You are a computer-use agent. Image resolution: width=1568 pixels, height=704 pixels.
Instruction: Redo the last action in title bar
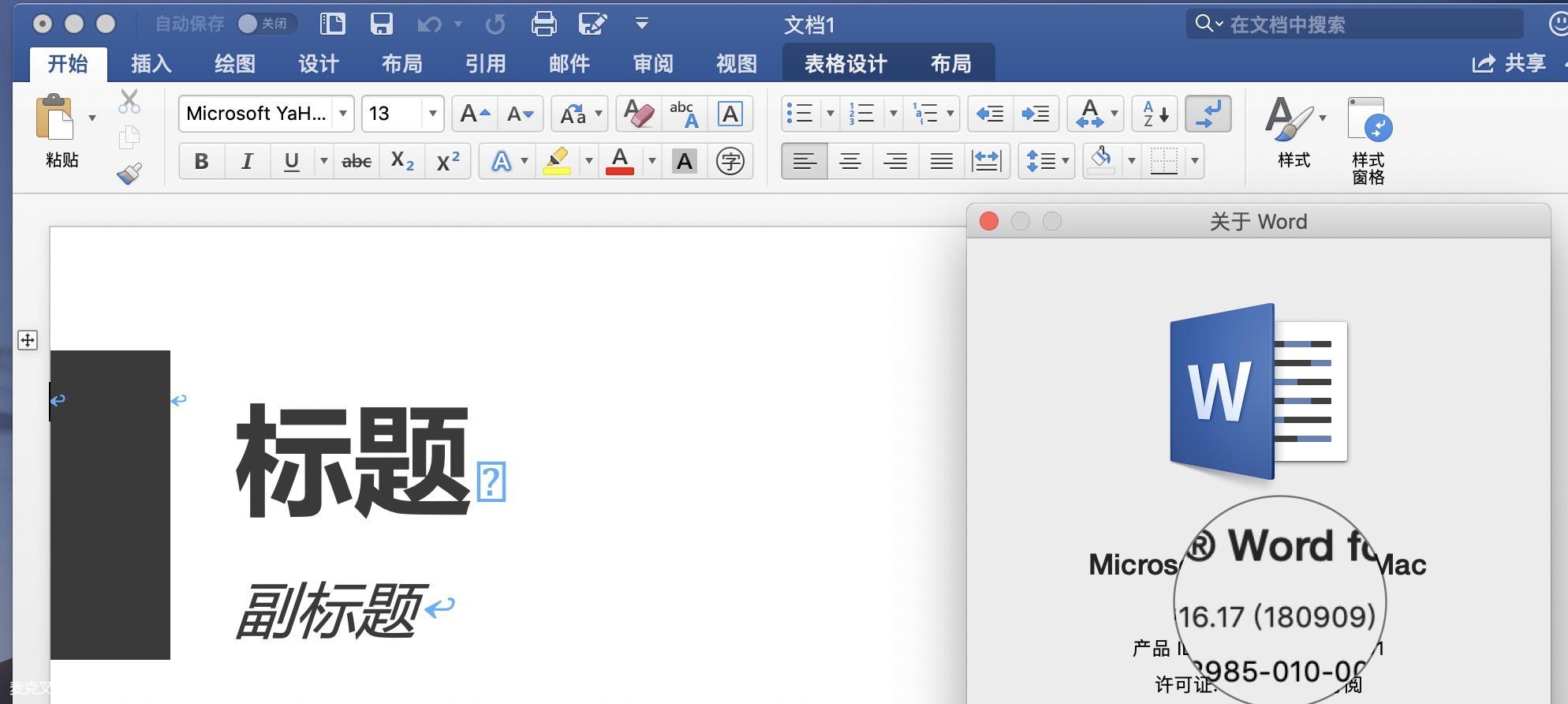495,24
